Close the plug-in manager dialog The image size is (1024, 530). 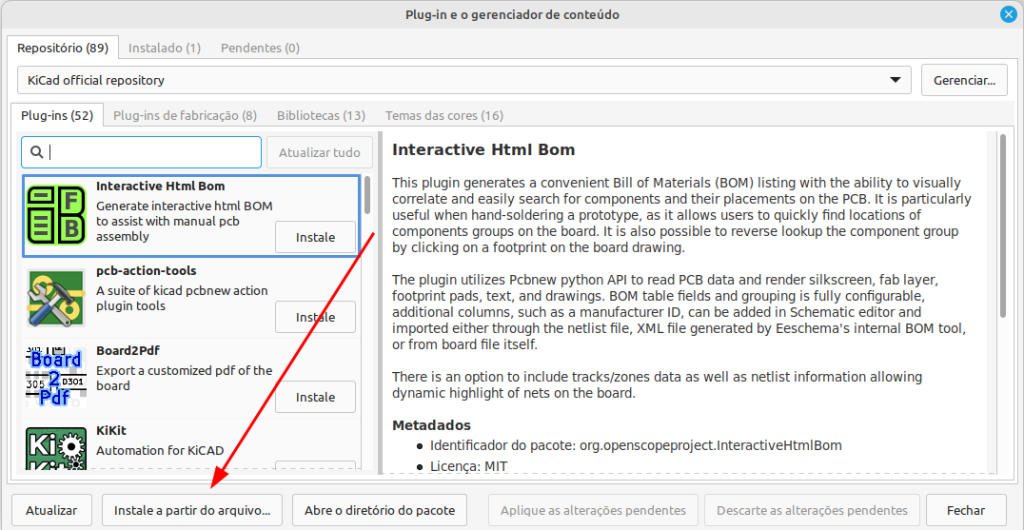pos(1008,15)
